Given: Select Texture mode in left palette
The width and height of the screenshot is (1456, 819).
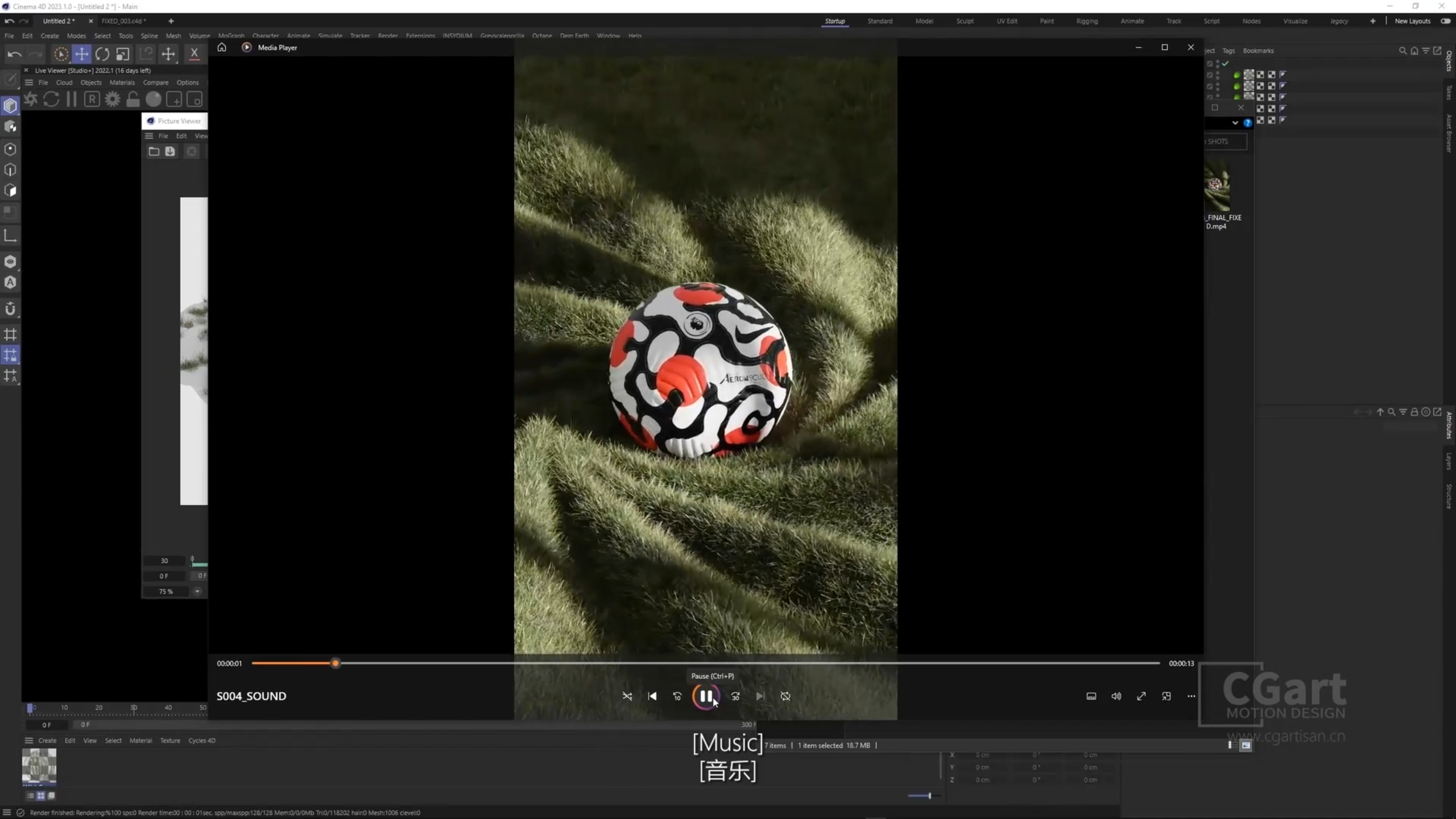Looking at the screenshot, I should (x=10, y=127).
